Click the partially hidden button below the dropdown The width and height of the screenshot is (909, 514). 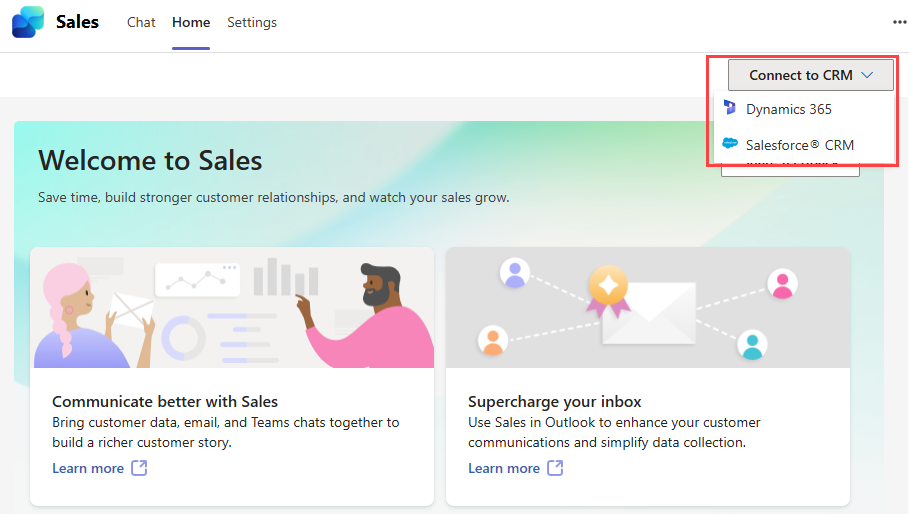point(789,172)
